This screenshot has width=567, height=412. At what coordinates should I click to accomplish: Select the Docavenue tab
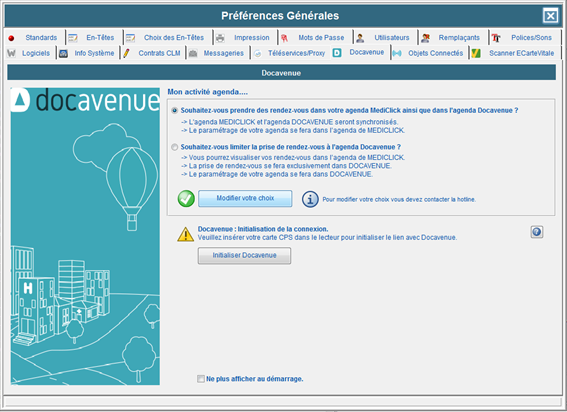coord(367,52)
